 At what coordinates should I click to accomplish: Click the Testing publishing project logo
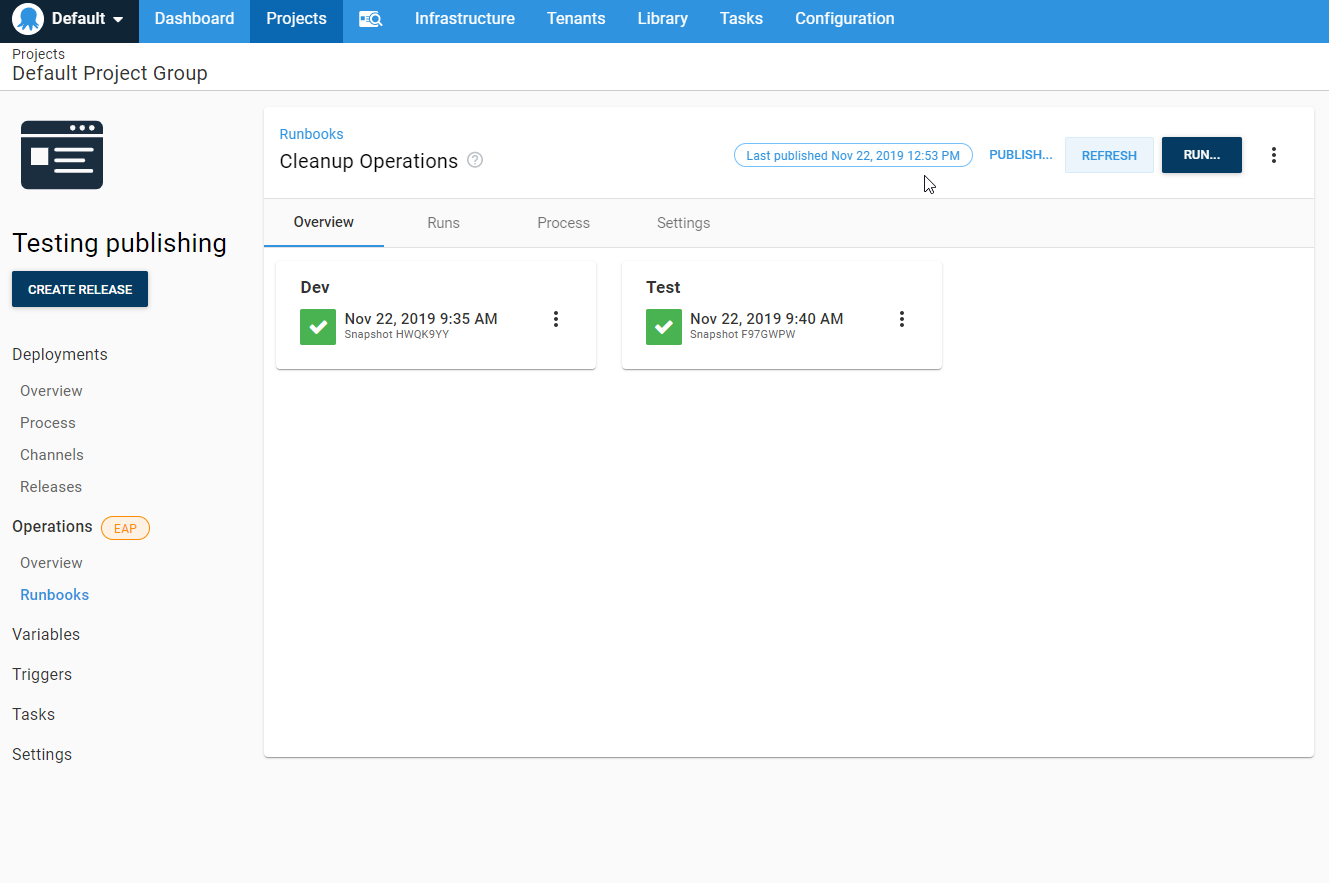[62, 155]
